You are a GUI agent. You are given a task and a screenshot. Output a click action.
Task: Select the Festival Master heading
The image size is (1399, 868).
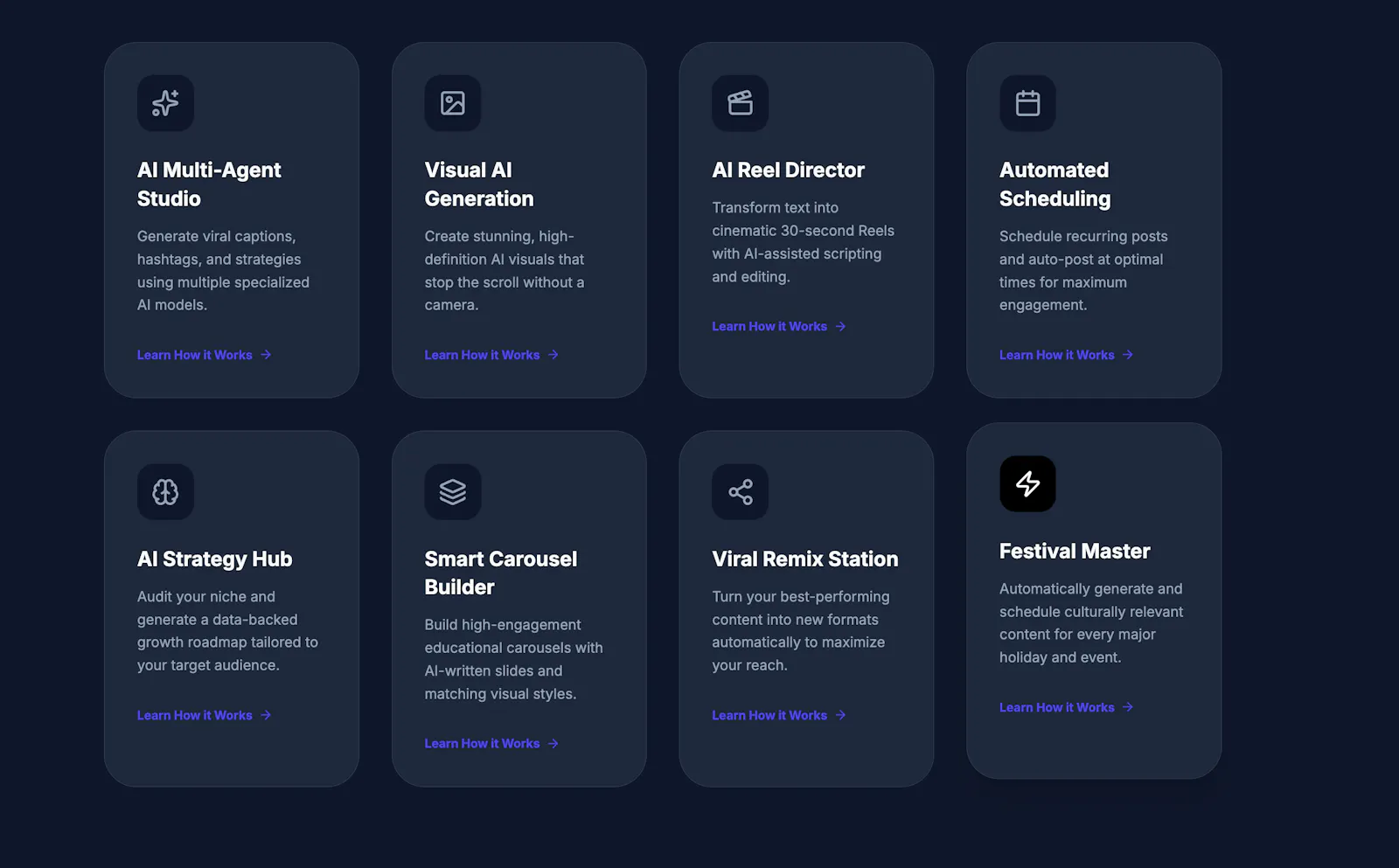pos(1075,552)
